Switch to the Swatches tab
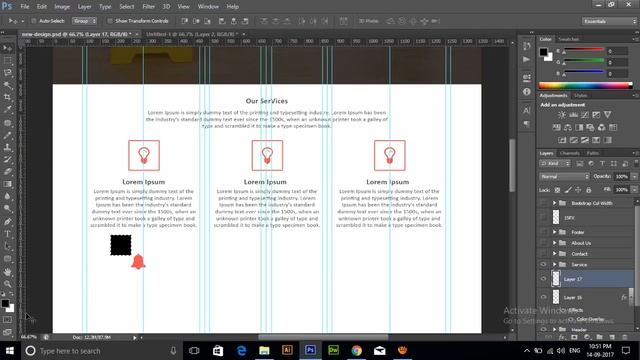Viewport: 640px width, 360px height. (569, 39)
